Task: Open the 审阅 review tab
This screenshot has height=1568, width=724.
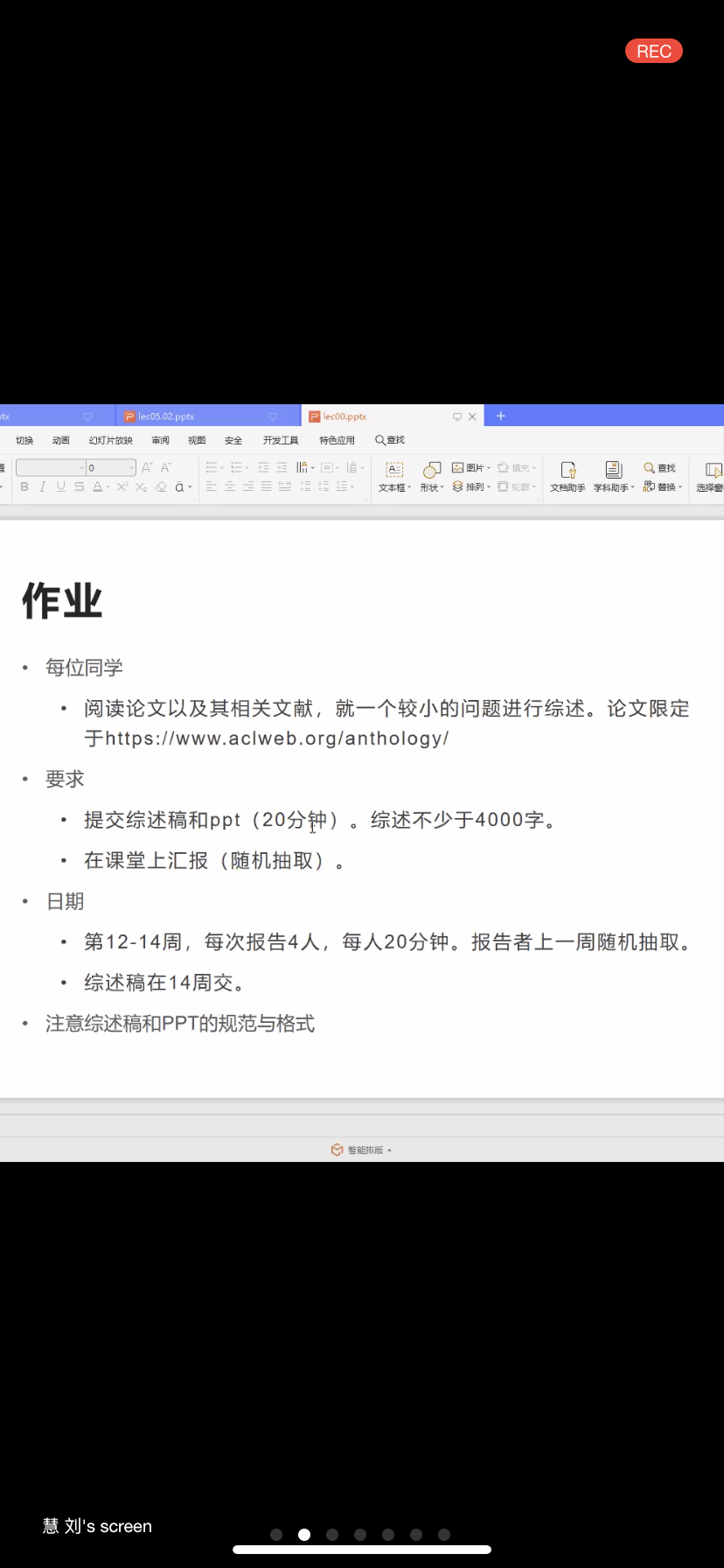Action: [x=161, y=440]
